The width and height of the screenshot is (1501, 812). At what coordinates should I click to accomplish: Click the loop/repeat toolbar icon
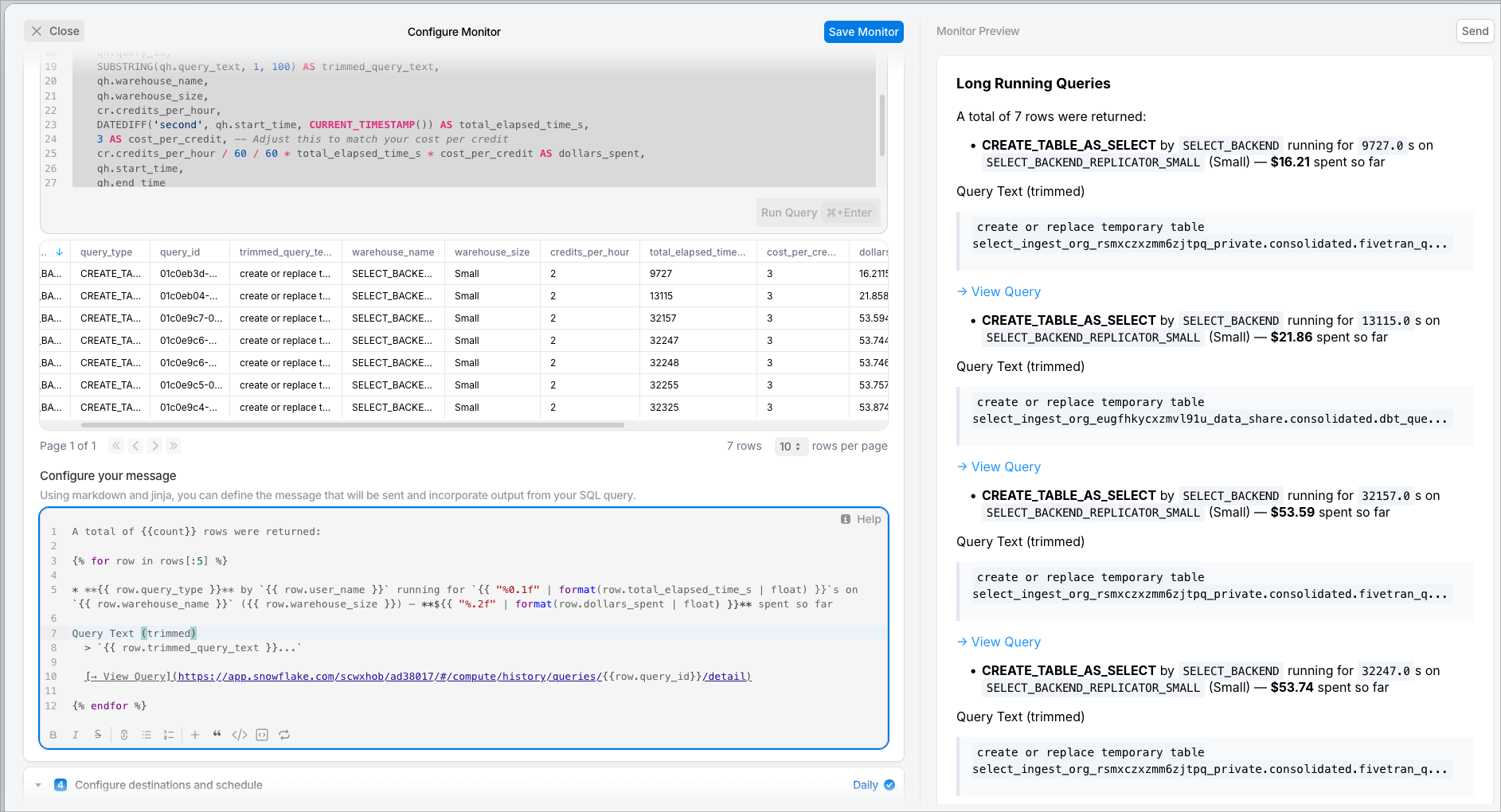pyautogui.click(x=284, y=735)
